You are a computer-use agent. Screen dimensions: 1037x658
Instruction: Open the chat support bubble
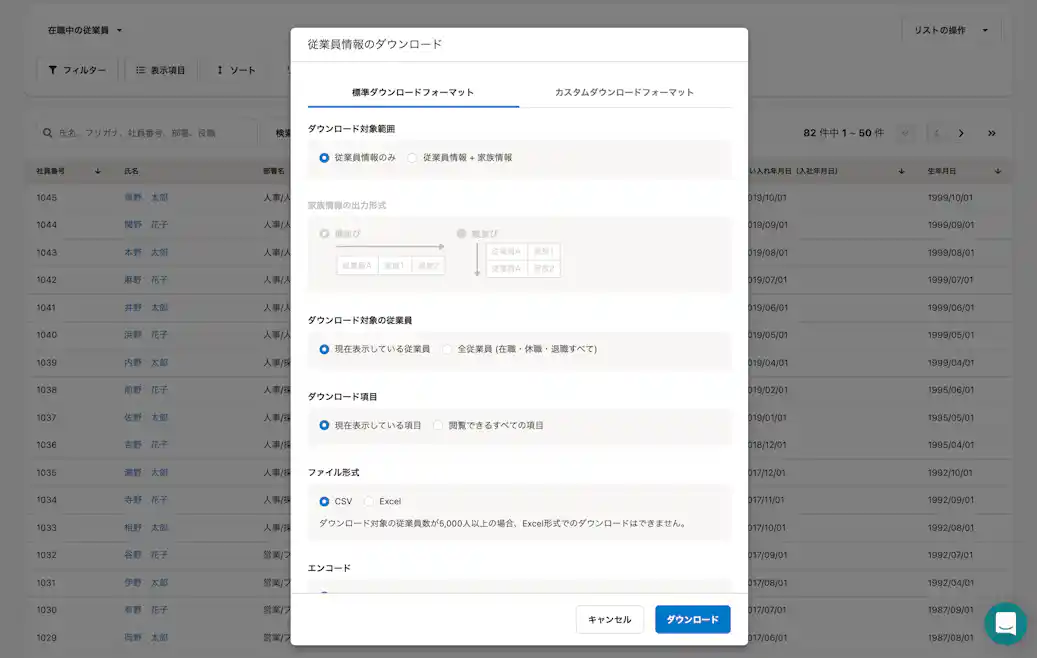coord(1005,624)
